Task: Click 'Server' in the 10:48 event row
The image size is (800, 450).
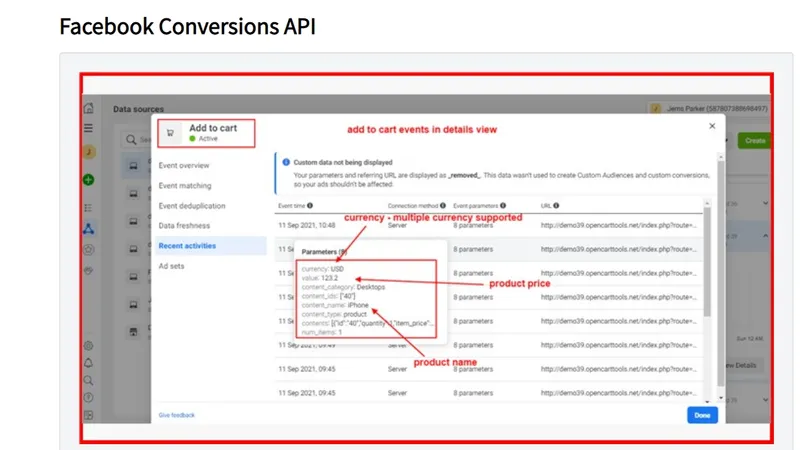Action: pos(397,225)
